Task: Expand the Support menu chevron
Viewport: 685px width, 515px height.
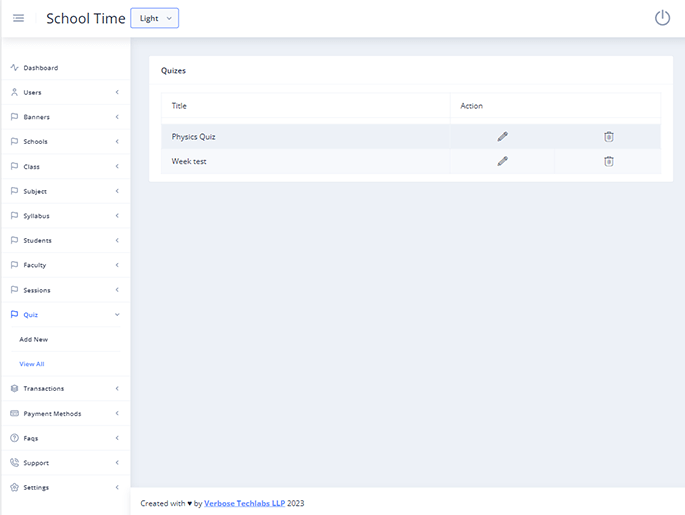Action: click(117, 463)
